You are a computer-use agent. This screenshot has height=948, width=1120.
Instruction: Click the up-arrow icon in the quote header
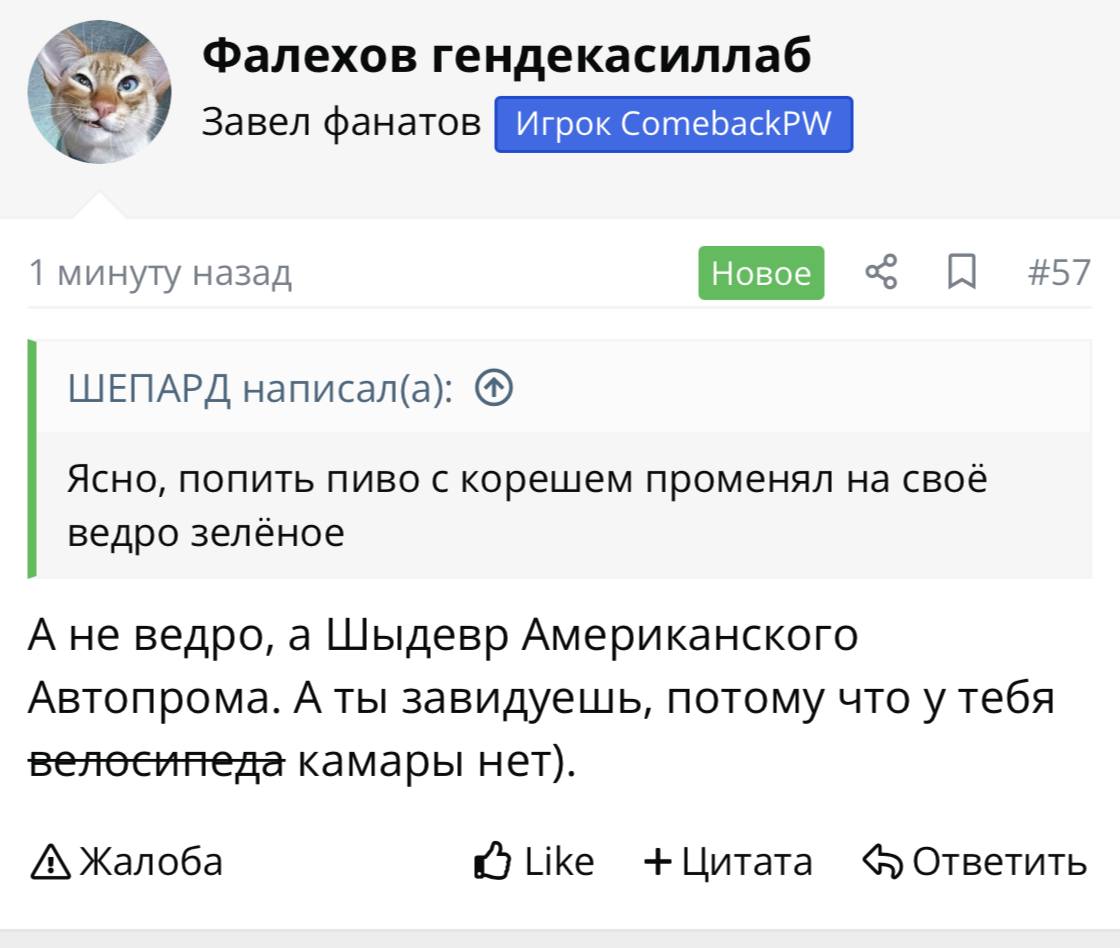click(x=495, y=386)
